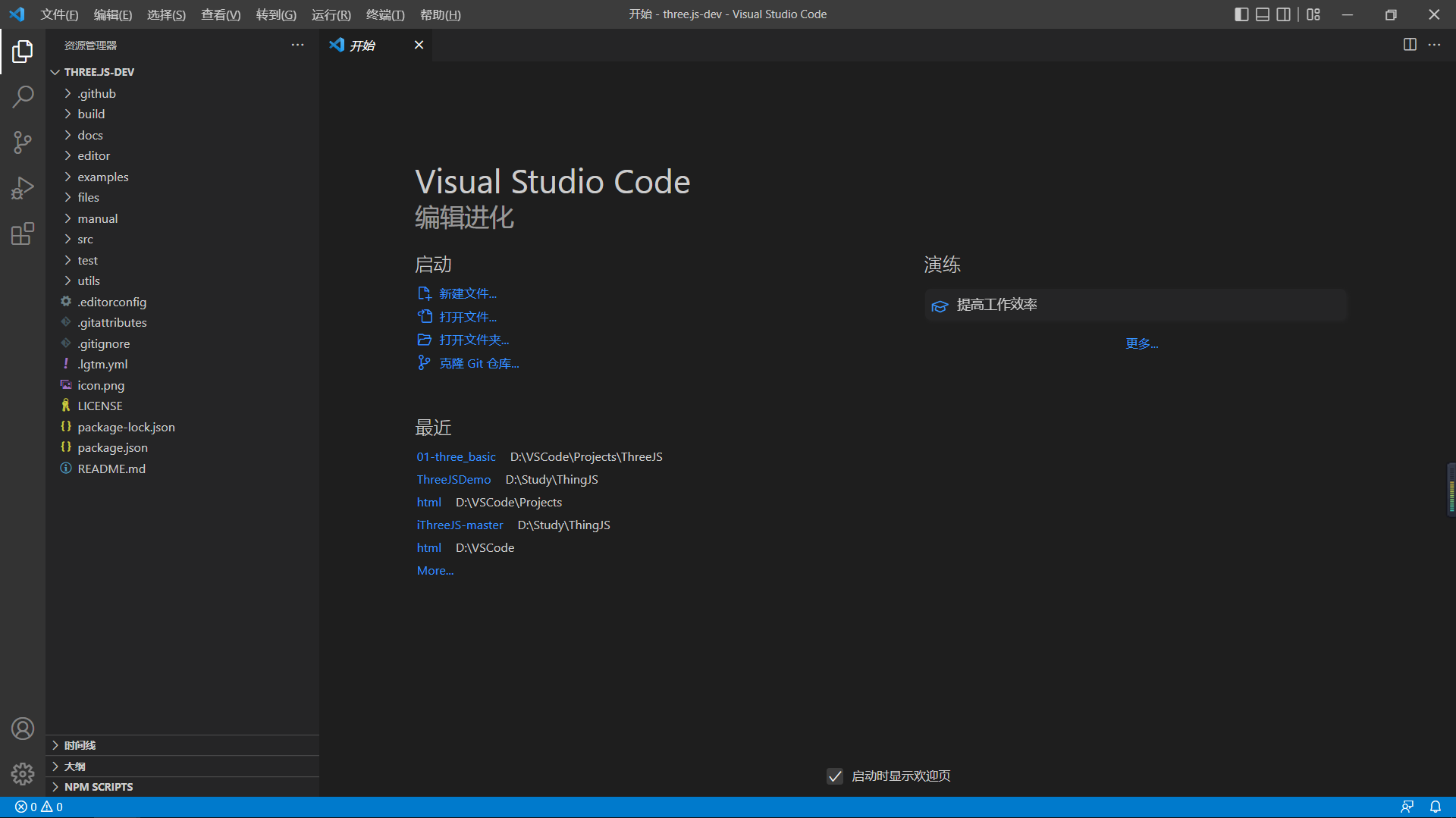Image resolution: width=1456 pixels, height=818 pixels.
Task: Open the 文件(F) menu
Action: pyautogui.click(x=59, y=14)
